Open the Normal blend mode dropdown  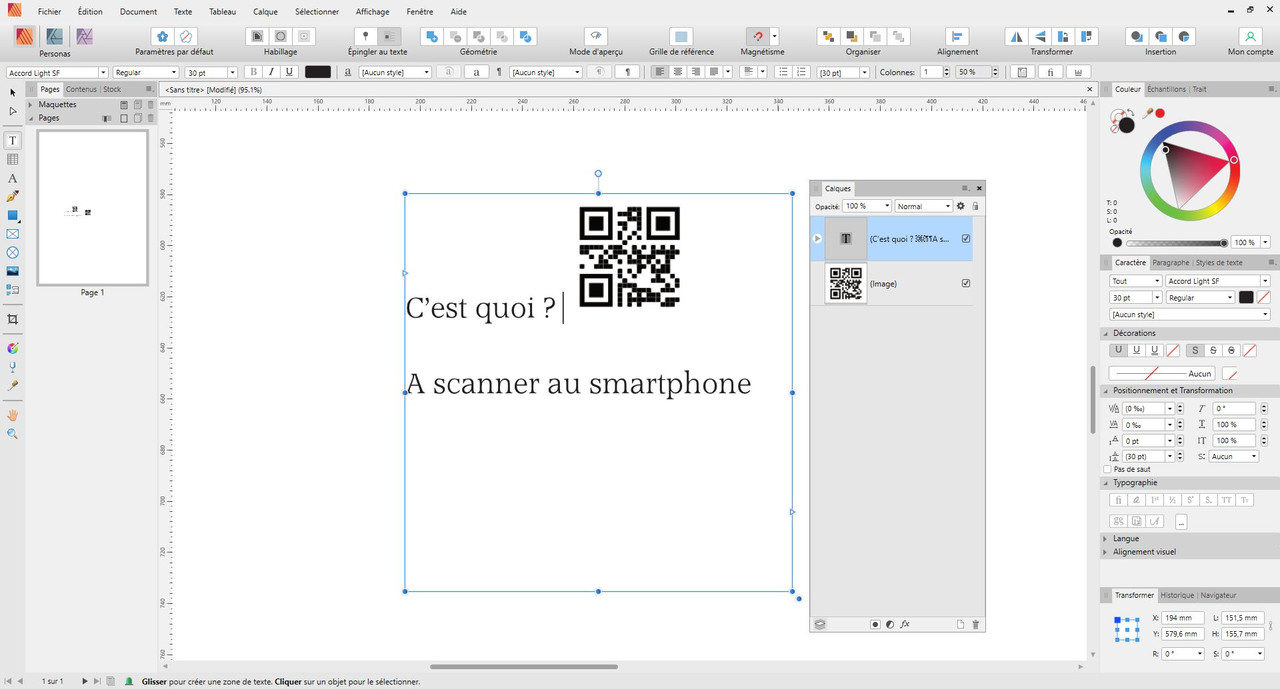(923, 206)
